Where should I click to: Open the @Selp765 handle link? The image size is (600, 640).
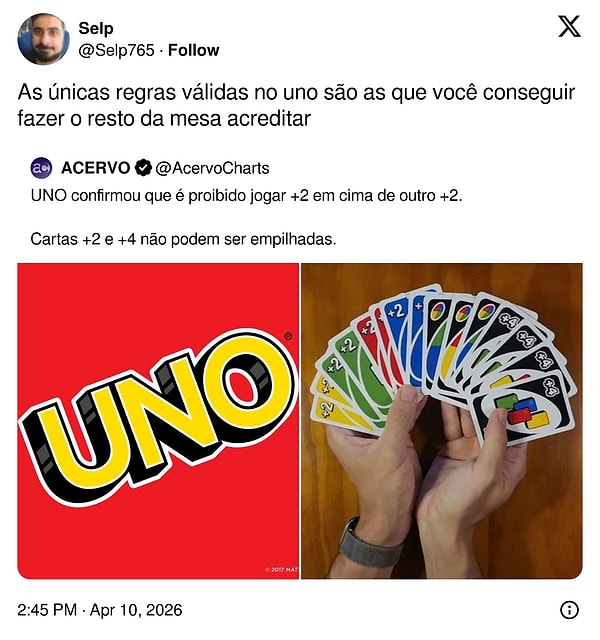pos(116,50)
